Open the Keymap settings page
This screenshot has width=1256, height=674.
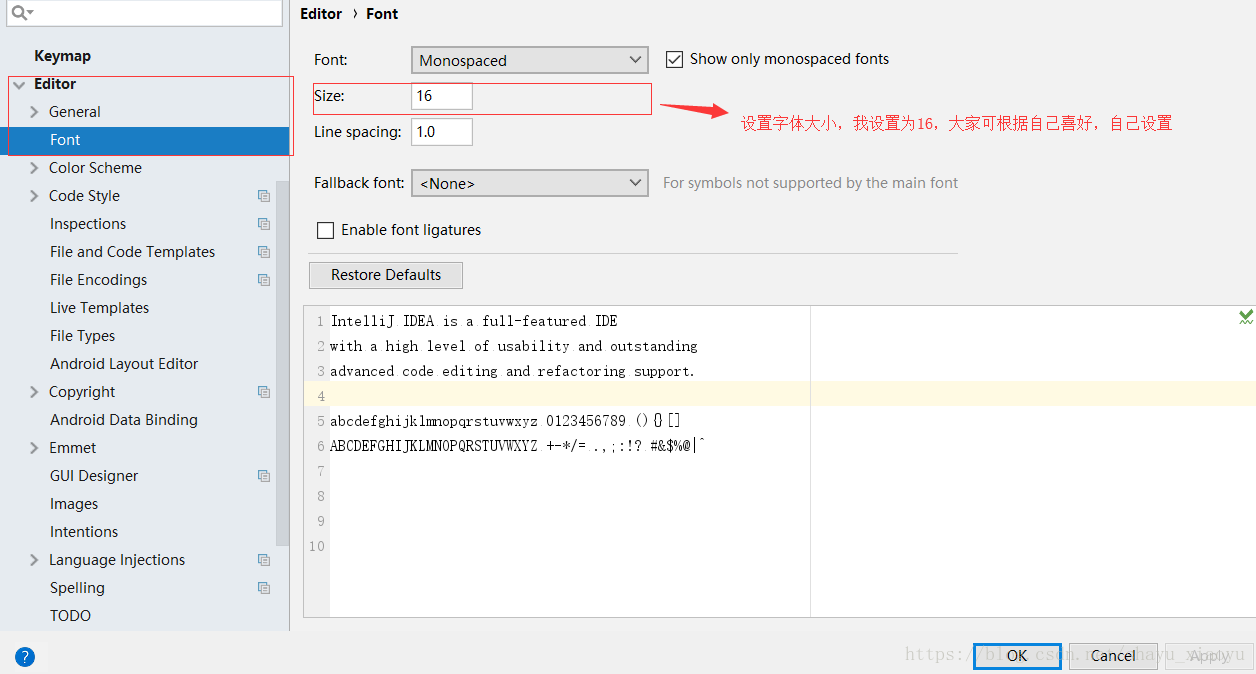coord(62,56)
